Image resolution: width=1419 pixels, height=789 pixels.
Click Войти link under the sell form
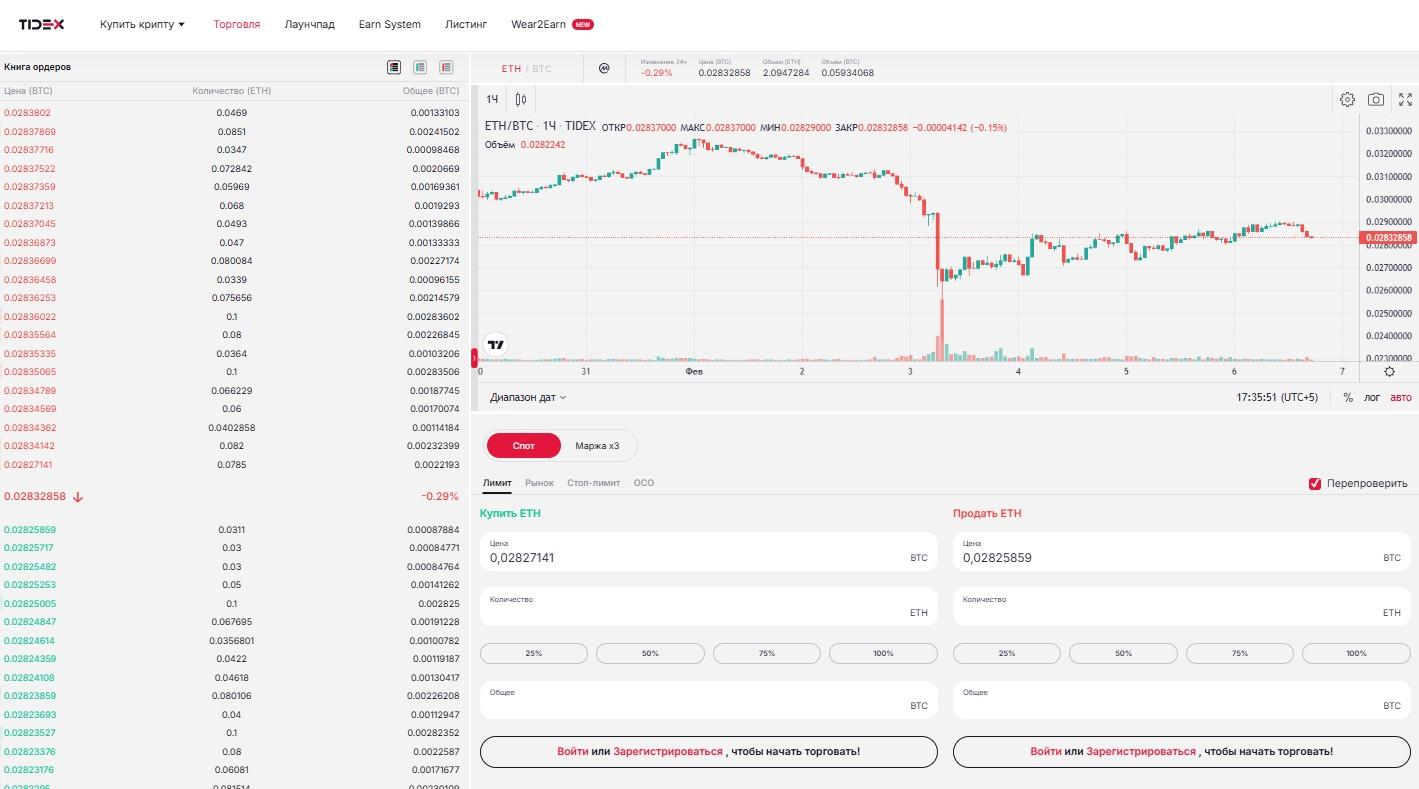(x=1046, y=751)
